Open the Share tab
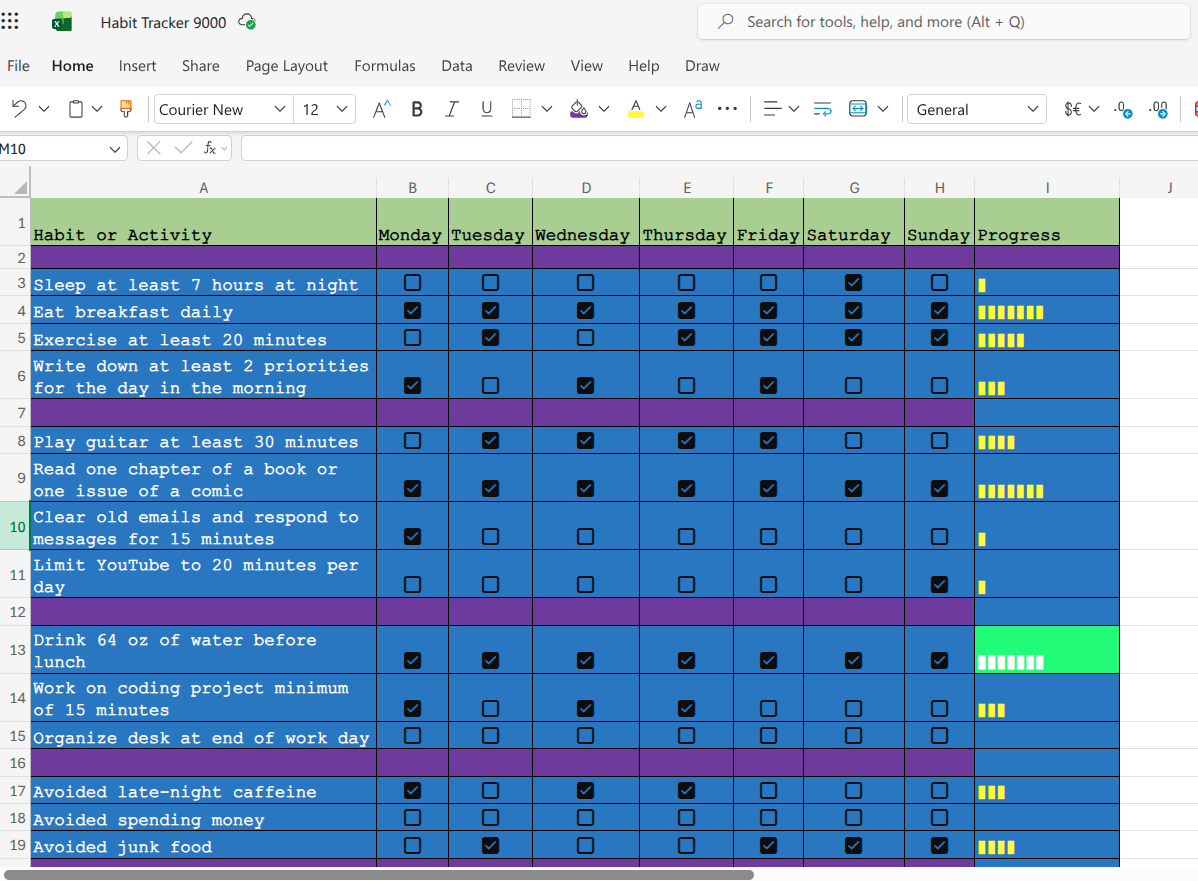This screenshot has width=1198, height=881. click(x=200, y=66)
